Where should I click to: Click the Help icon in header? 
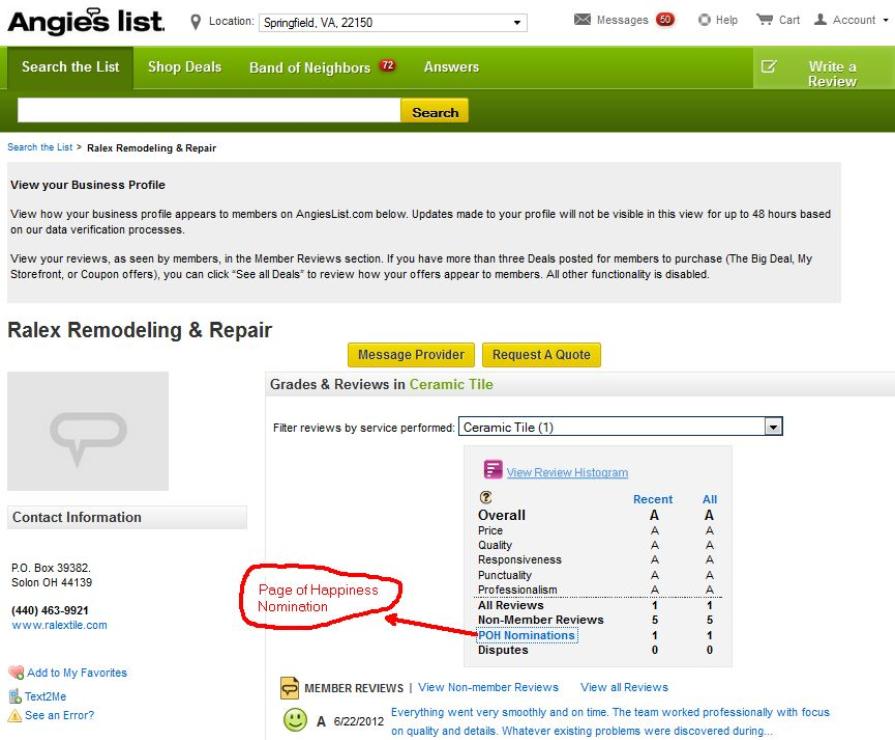pos(704,20)
